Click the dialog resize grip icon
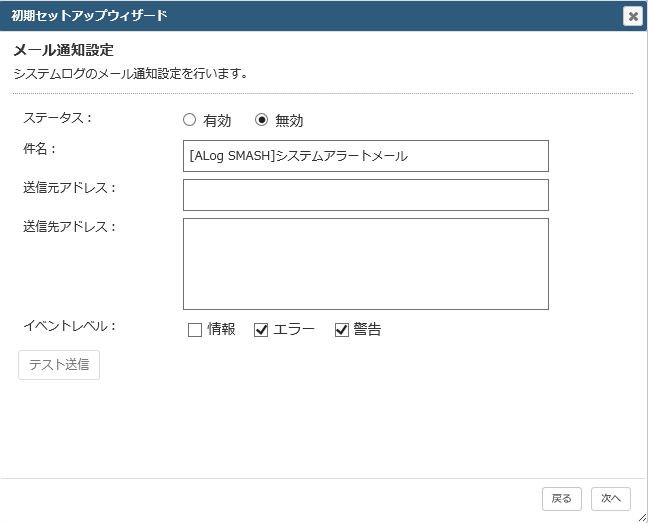 (x=642, y=517)
